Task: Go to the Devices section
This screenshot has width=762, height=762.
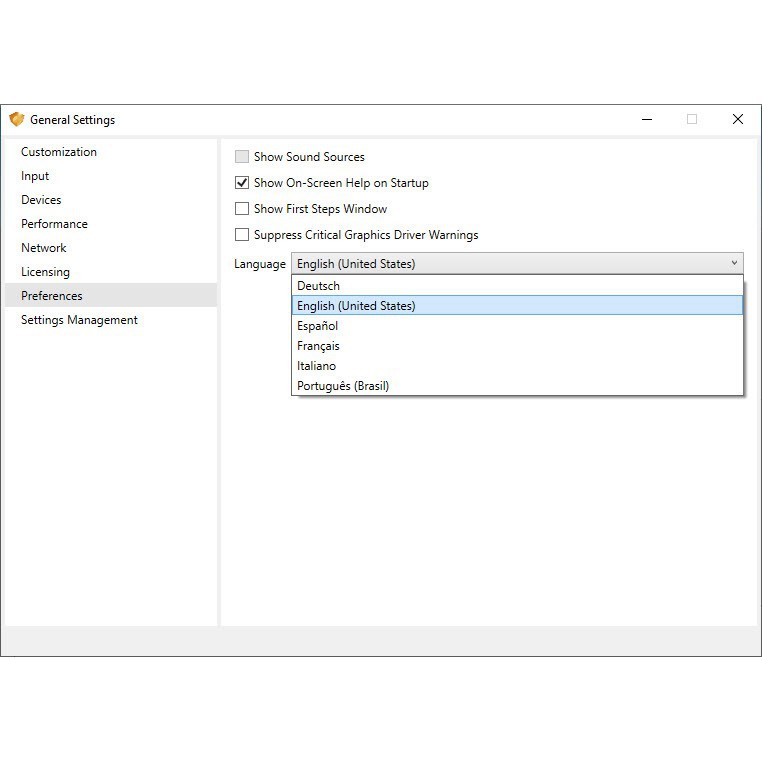Action: point(41,200)
